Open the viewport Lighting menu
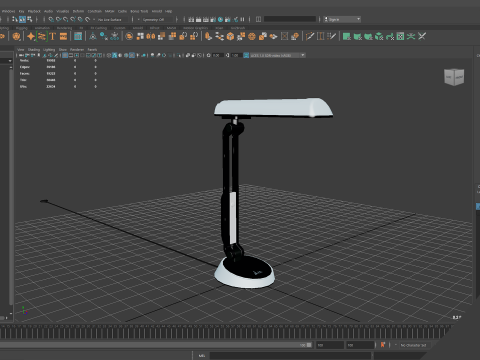 click(49, 49)
